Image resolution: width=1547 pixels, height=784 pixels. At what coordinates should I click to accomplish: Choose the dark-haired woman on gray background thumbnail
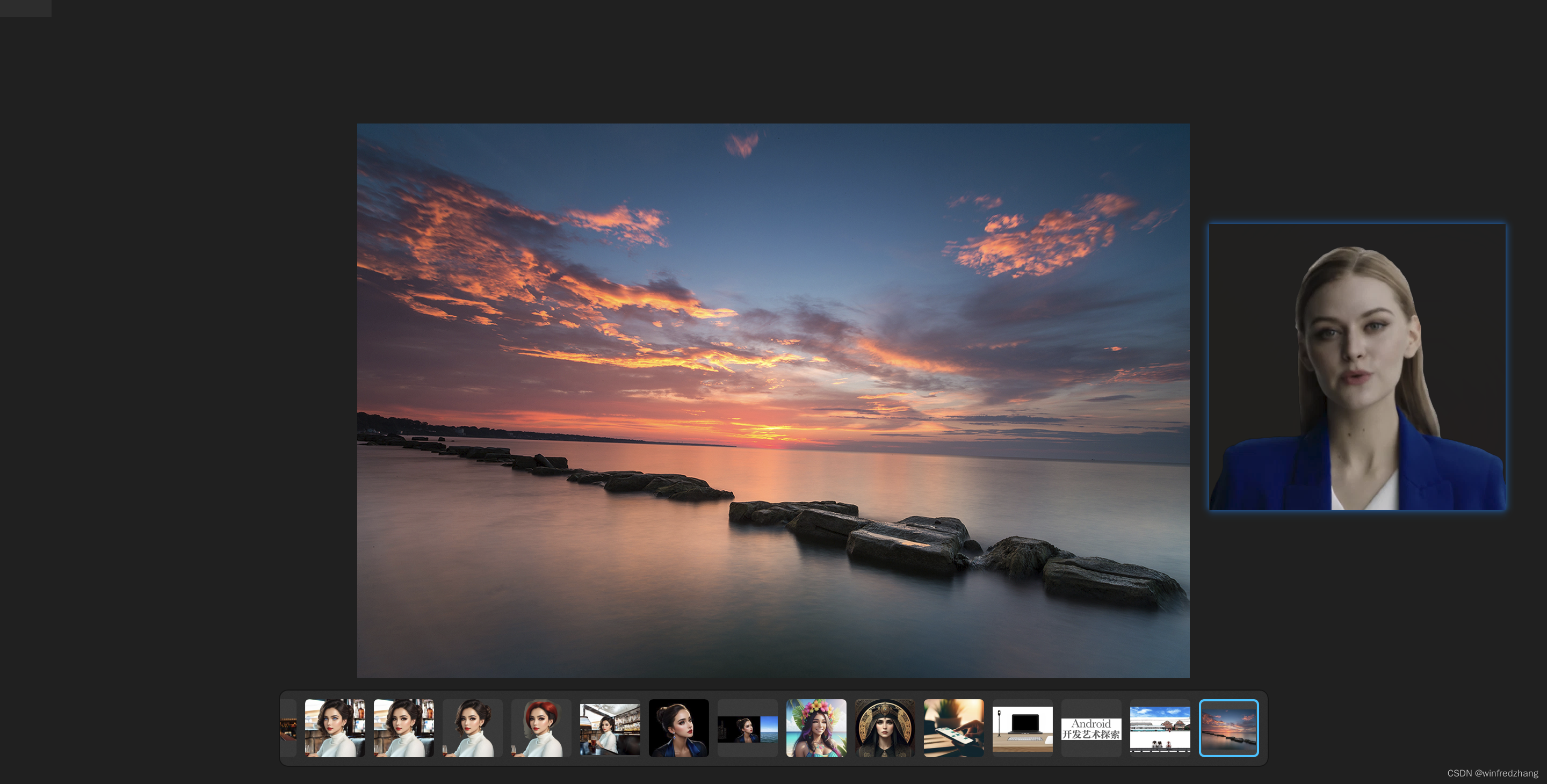coord(472,728)
